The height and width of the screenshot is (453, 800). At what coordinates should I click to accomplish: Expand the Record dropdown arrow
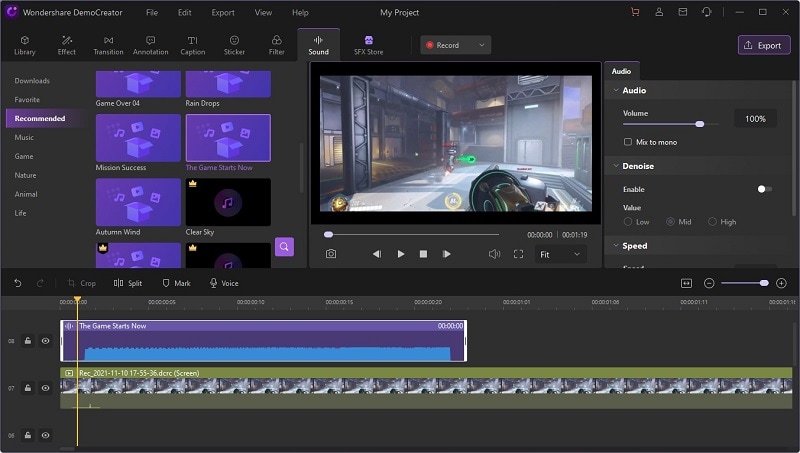481,45
